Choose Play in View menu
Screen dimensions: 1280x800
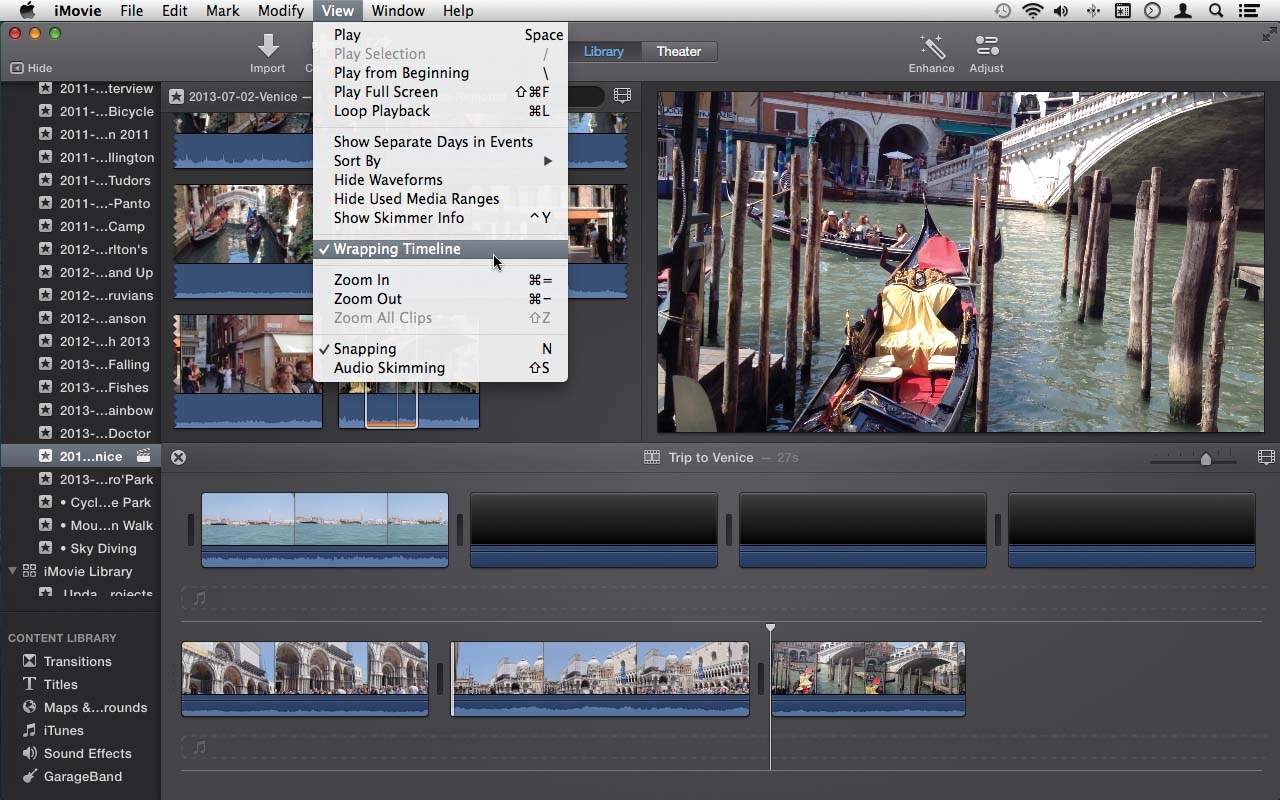pyautogui.click(x=441, y=35)
